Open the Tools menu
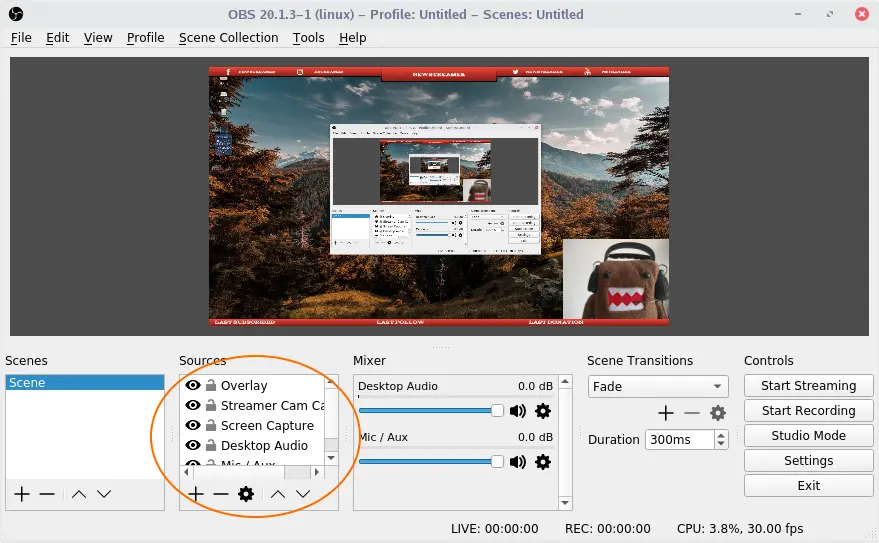Viewport: 879px width, 543px height. point(308,38)
